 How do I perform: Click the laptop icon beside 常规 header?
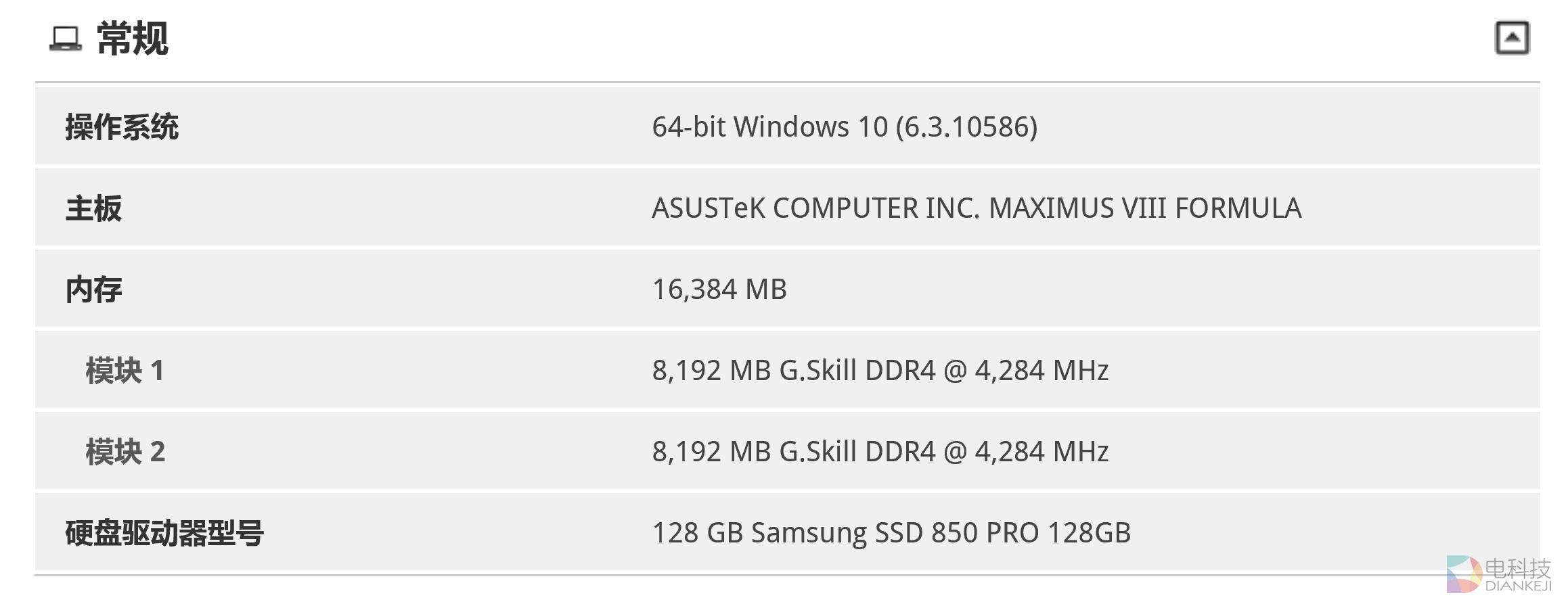[65, 39]
